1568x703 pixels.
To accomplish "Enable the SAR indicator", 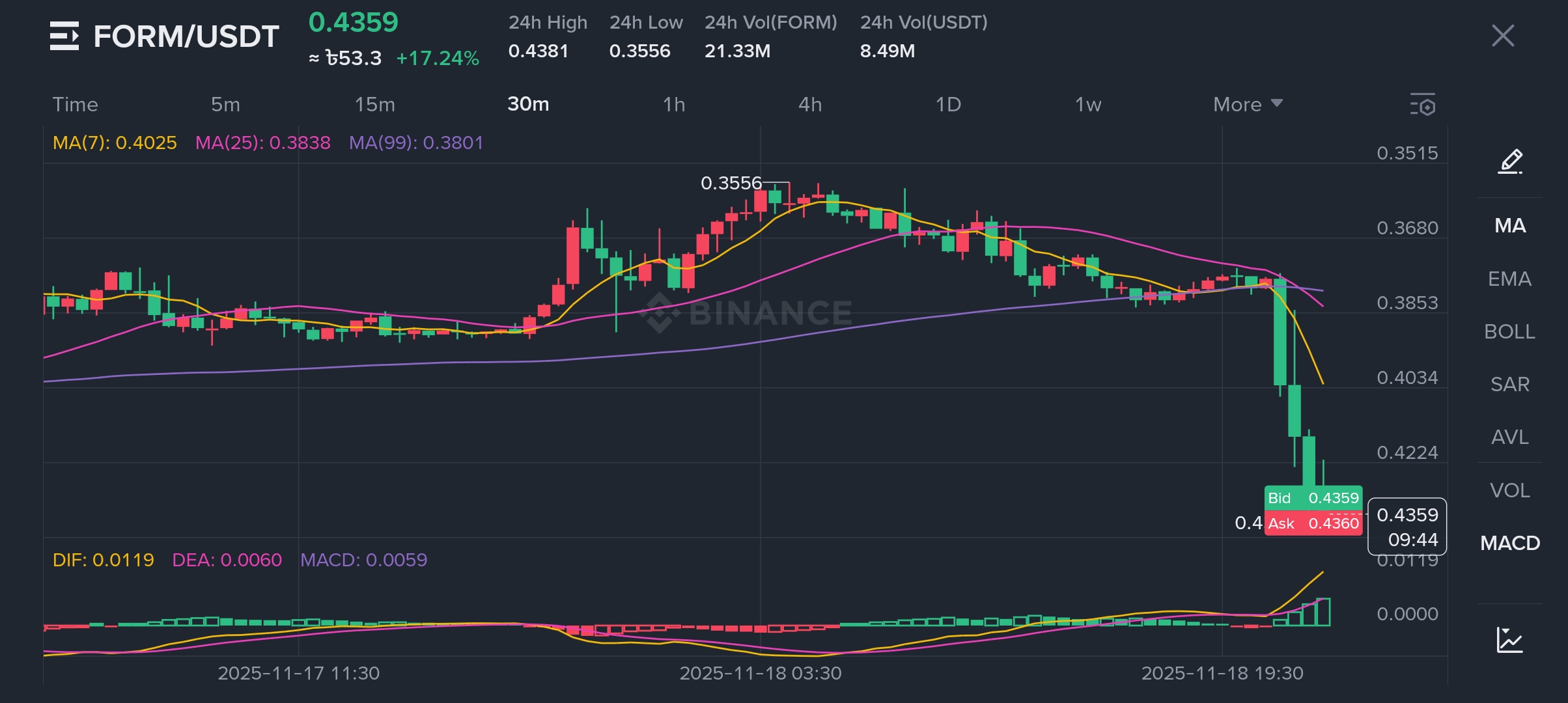I will (1509, 384).
